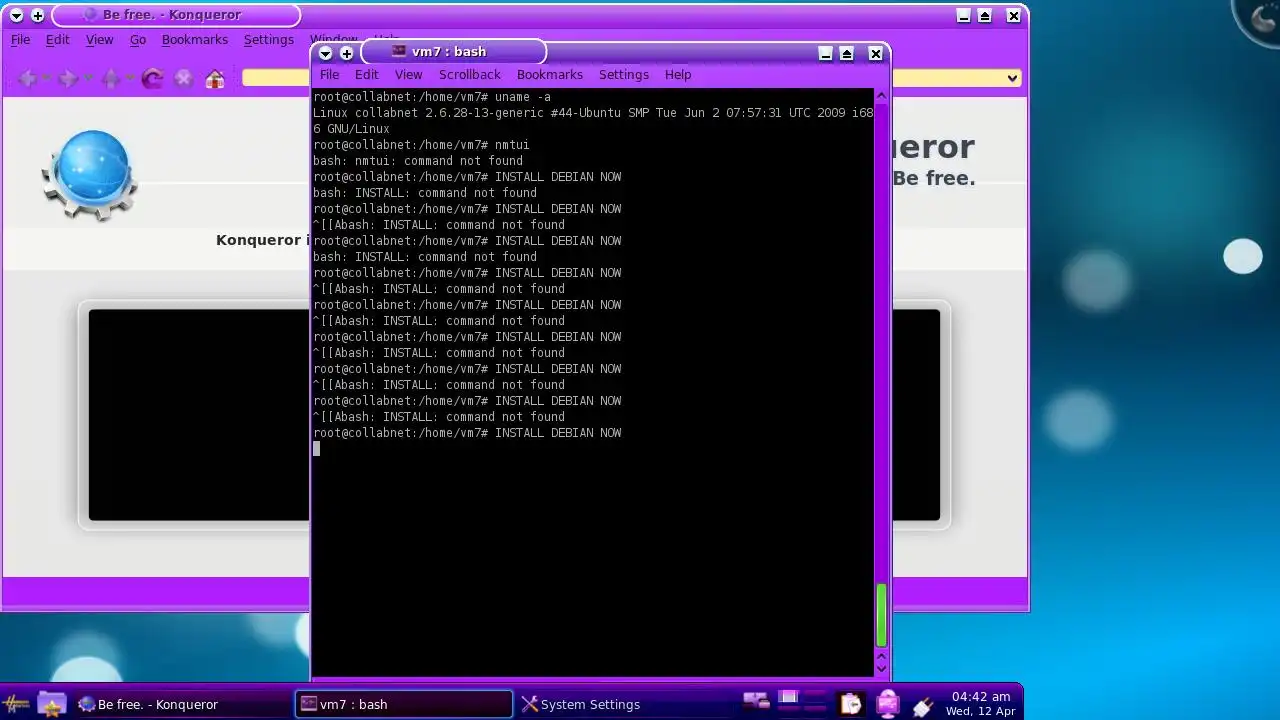Image resolution: width=1280 pixels, height=720 pixels.
Task: Click the 'vm7 : bash' title bar
Action: click(x=453, y=51)
